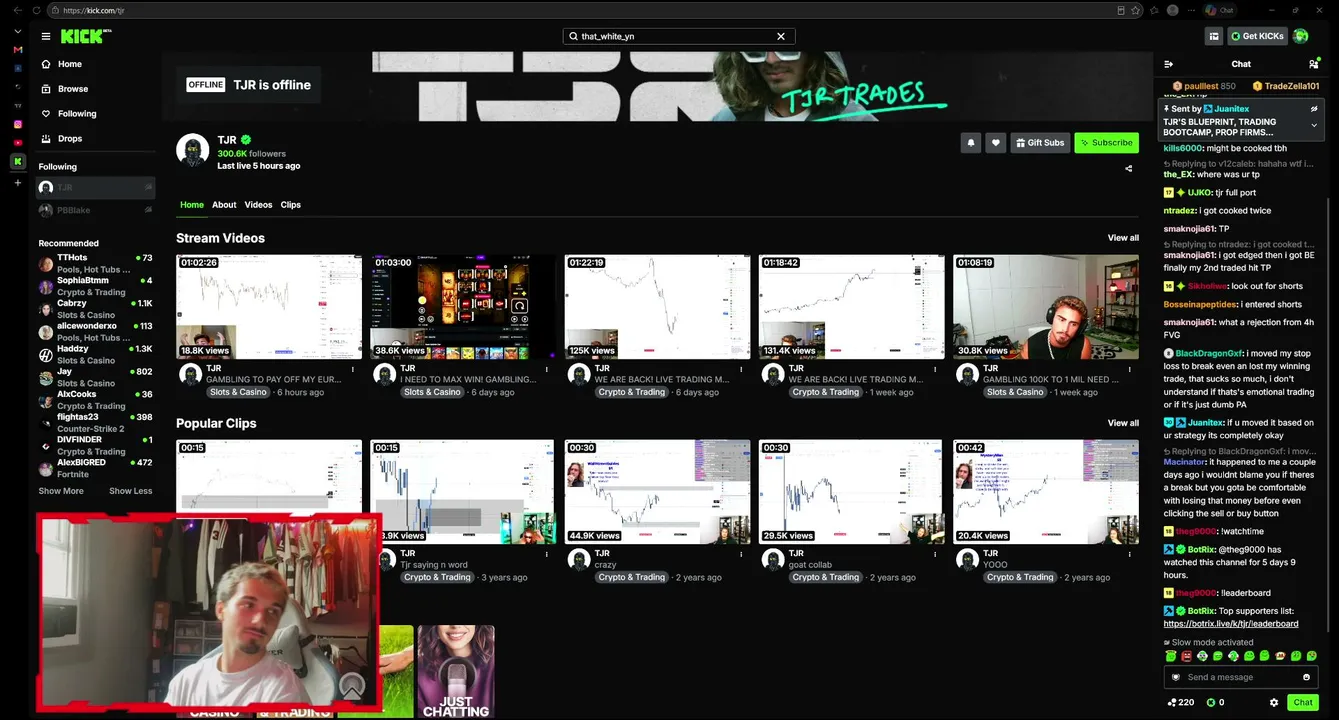The height and width of the screenshot is (720, 1339).
Task: Open the three-dot menu for the 'YOOO' clip
Action: coord(1129,554)
